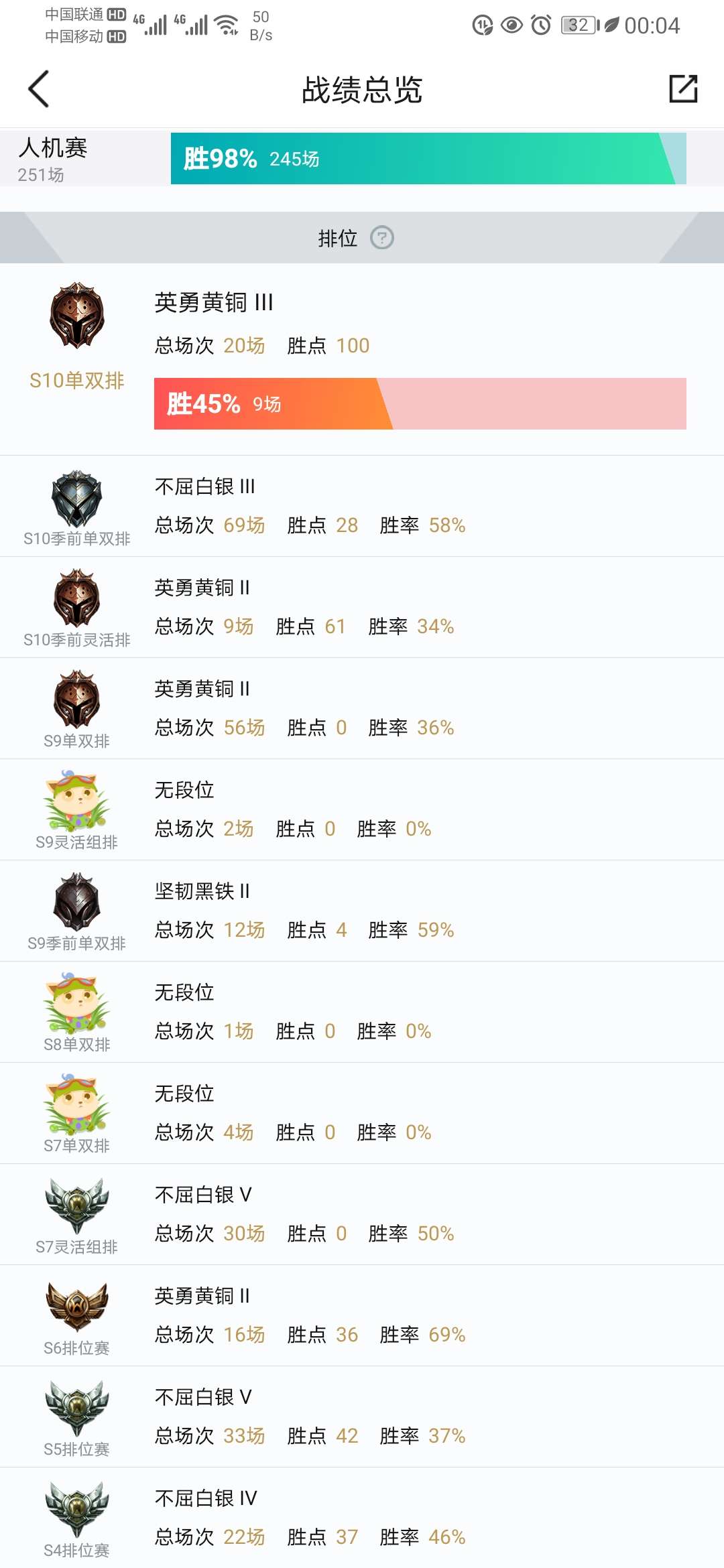Tap the S10单双排 bronze helmet badge
The image size is (724, 1568).
point(77,316)
